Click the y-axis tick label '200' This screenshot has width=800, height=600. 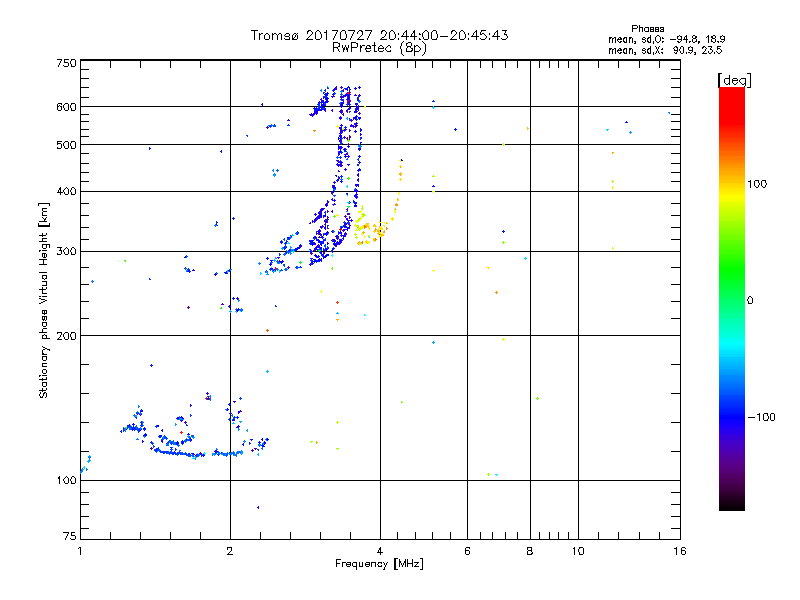66,336
